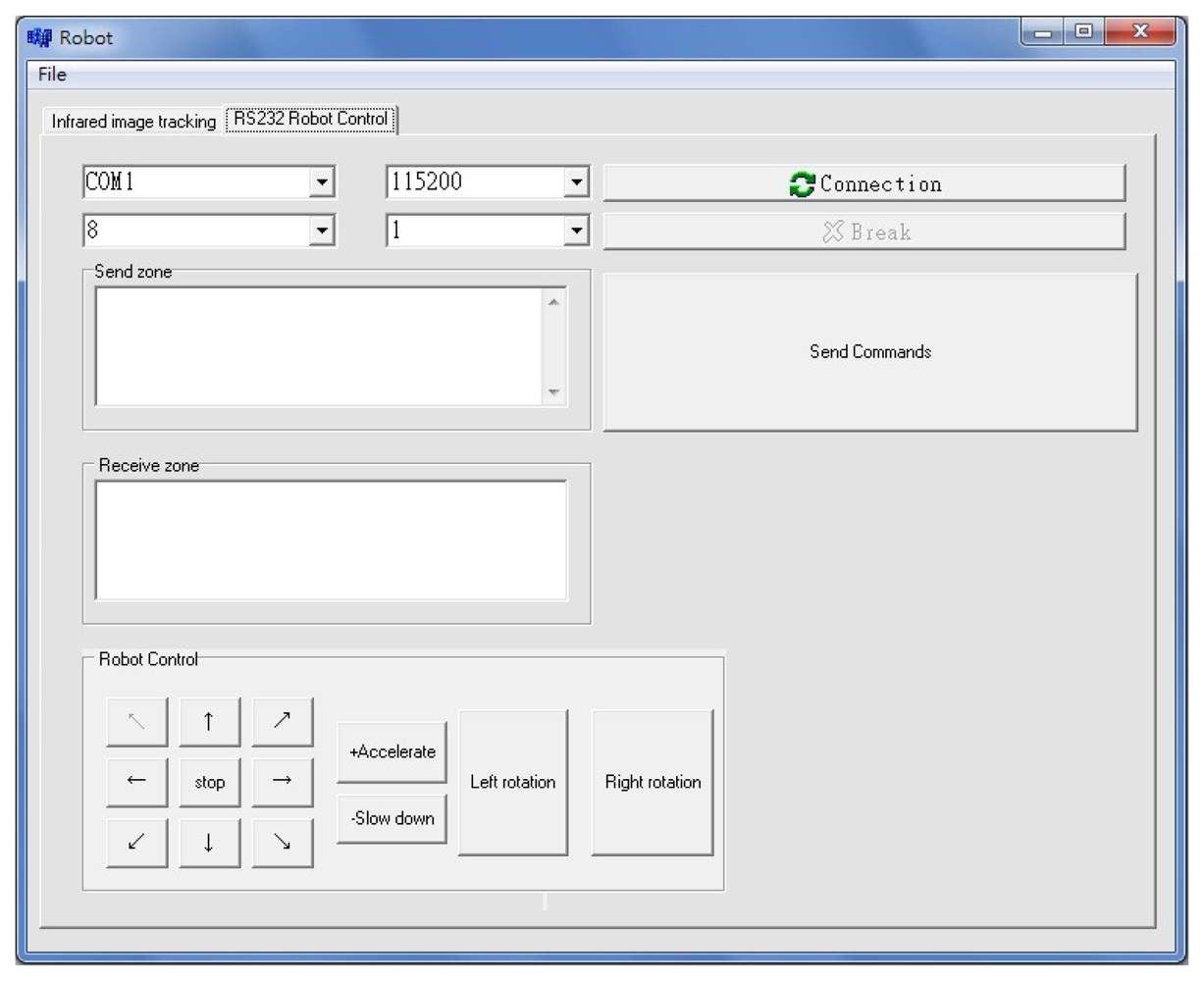
Task: Minimize the Robot window
Action: click(x=1043, y=33)
